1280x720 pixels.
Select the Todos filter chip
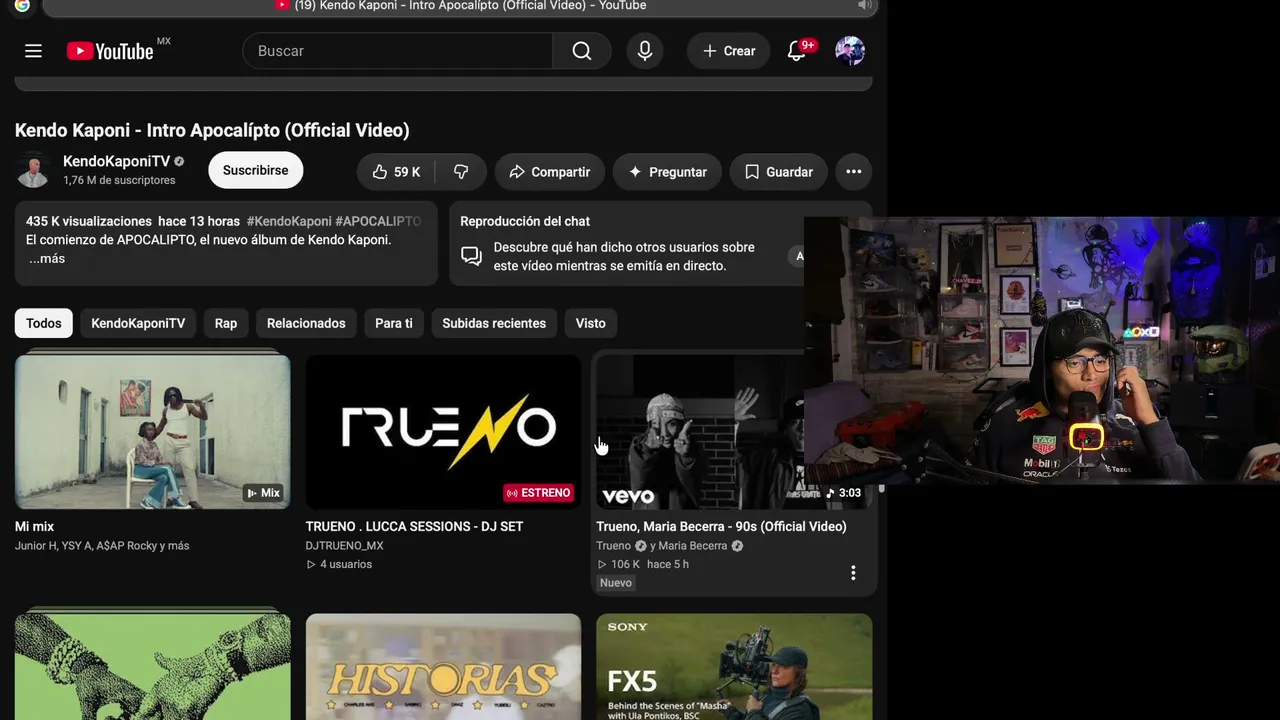click(x=44, y=323)
